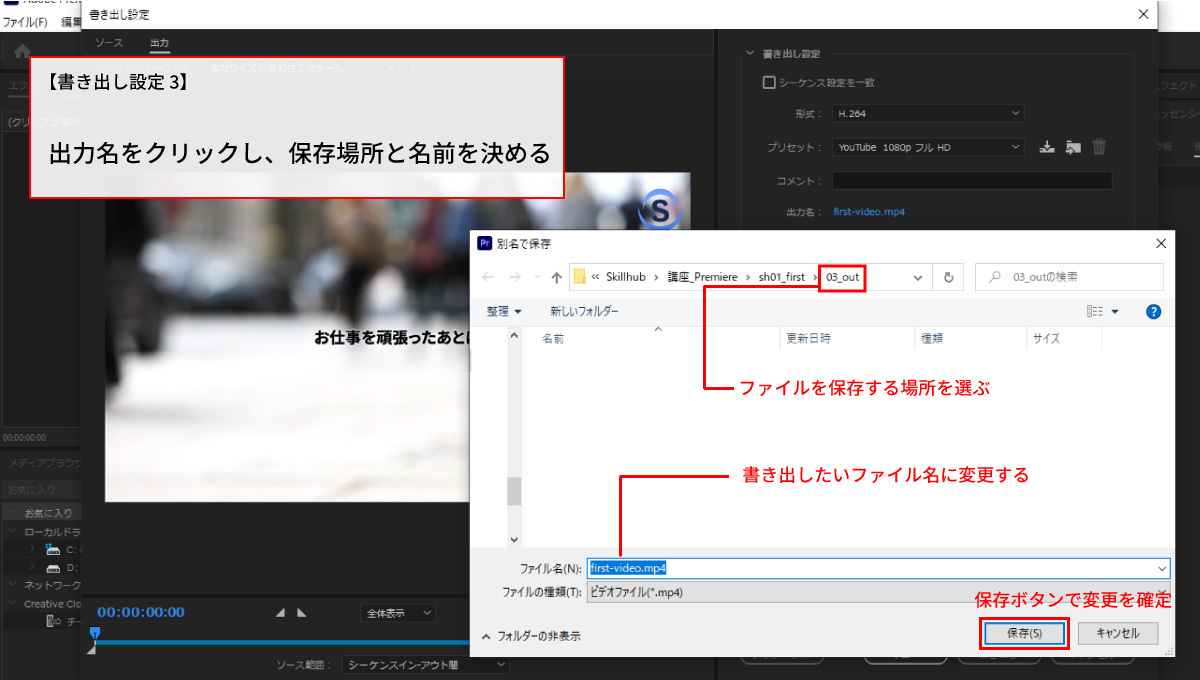Image resolution: width=1200 pixels, height=680 pixels.
Task: Collapse the ローカルドライブ tree node
Action: (x=13, y=532)
